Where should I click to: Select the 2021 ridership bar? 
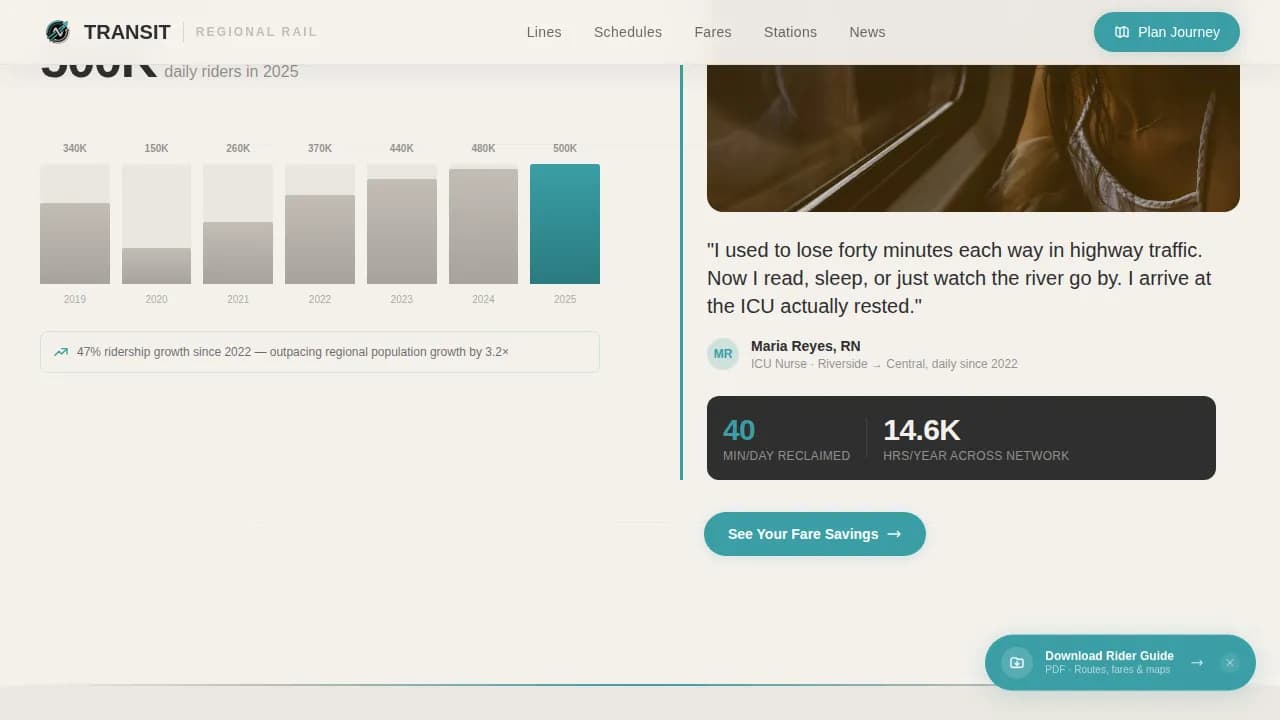(238, 253)
